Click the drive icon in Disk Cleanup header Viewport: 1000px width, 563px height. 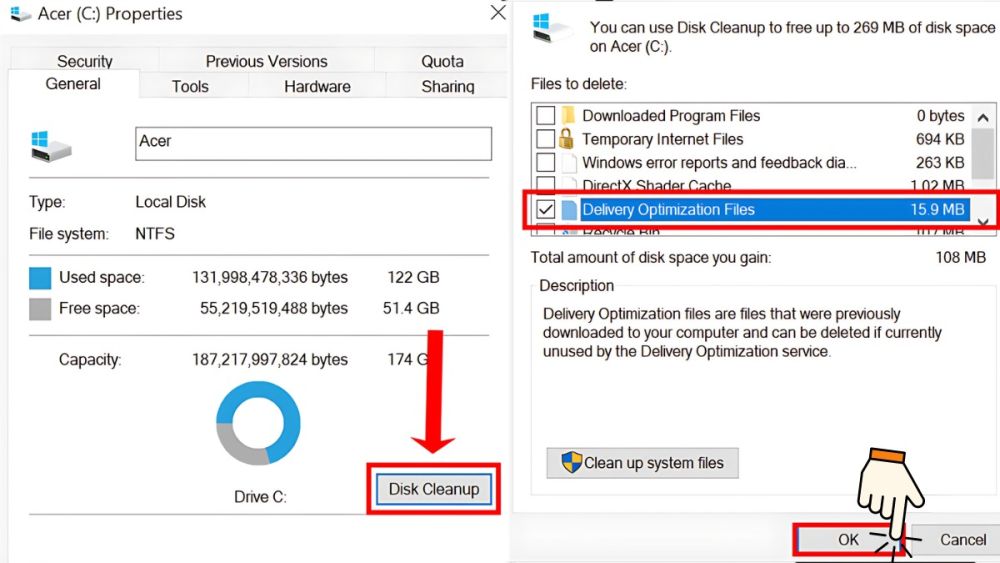(x=552, y=29)
